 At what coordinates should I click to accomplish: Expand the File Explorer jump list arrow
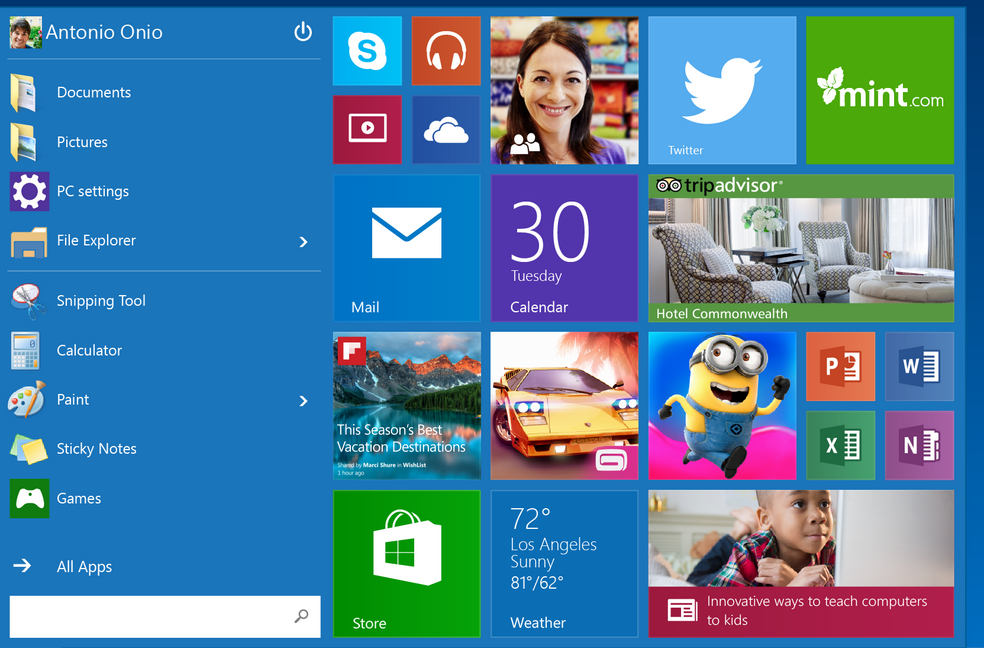coord(304,242)
